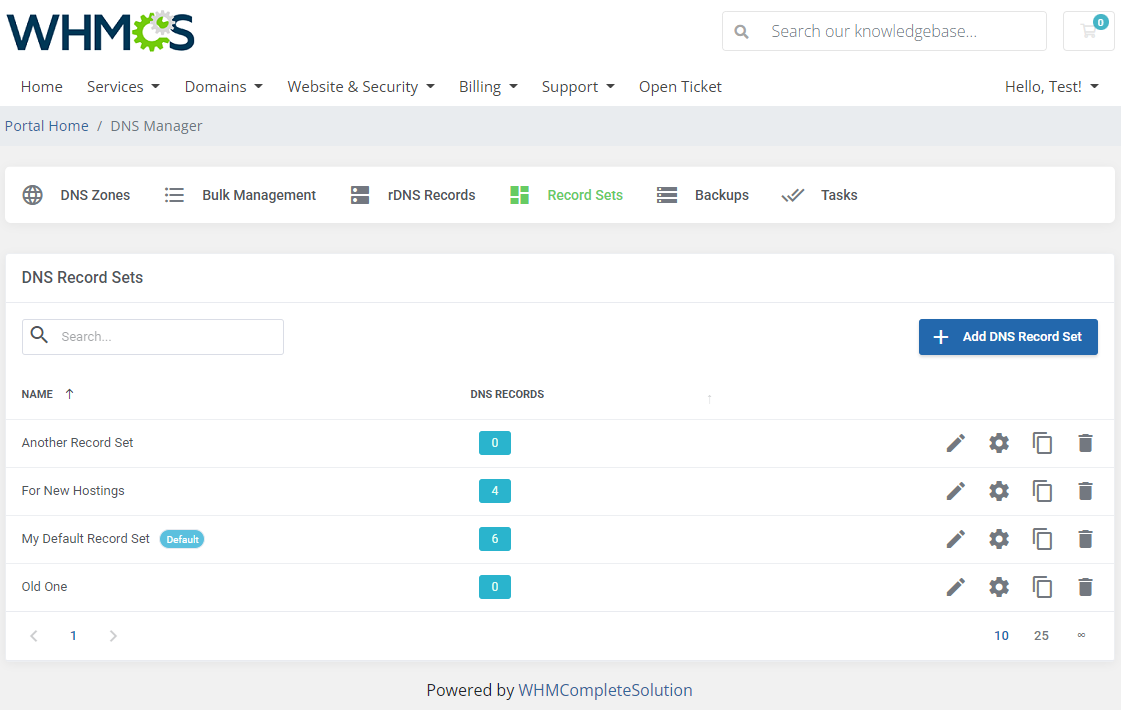Click the For New Hostings name
The image size is (1121, 710).
[73, 490]
